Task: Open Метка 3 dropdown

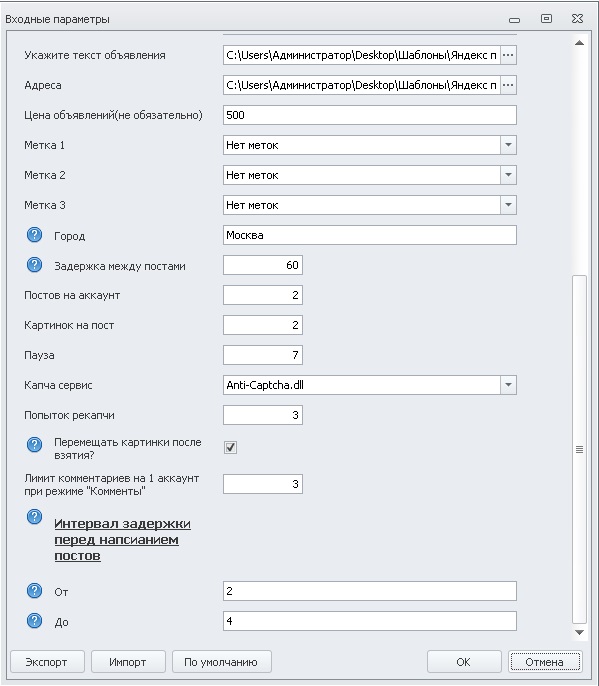Action: (x=508, y=205)
